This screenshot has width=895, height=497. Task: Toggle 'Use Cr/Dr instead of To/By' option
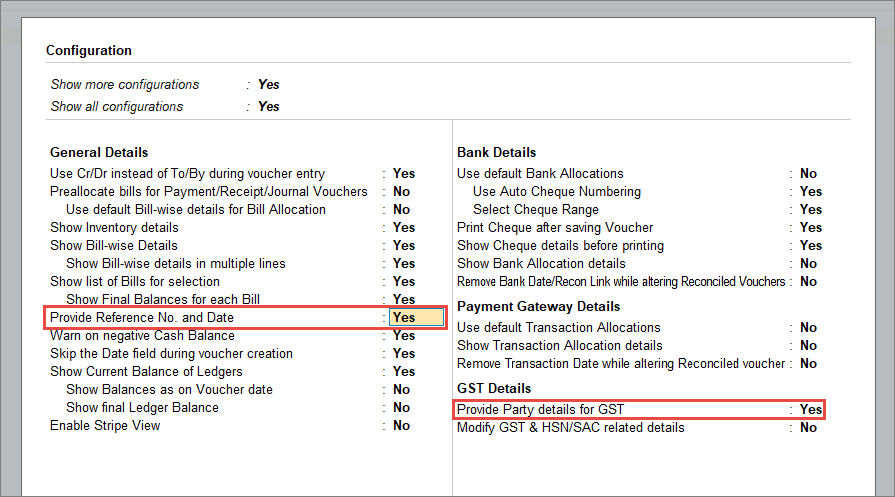click(403, 174)
